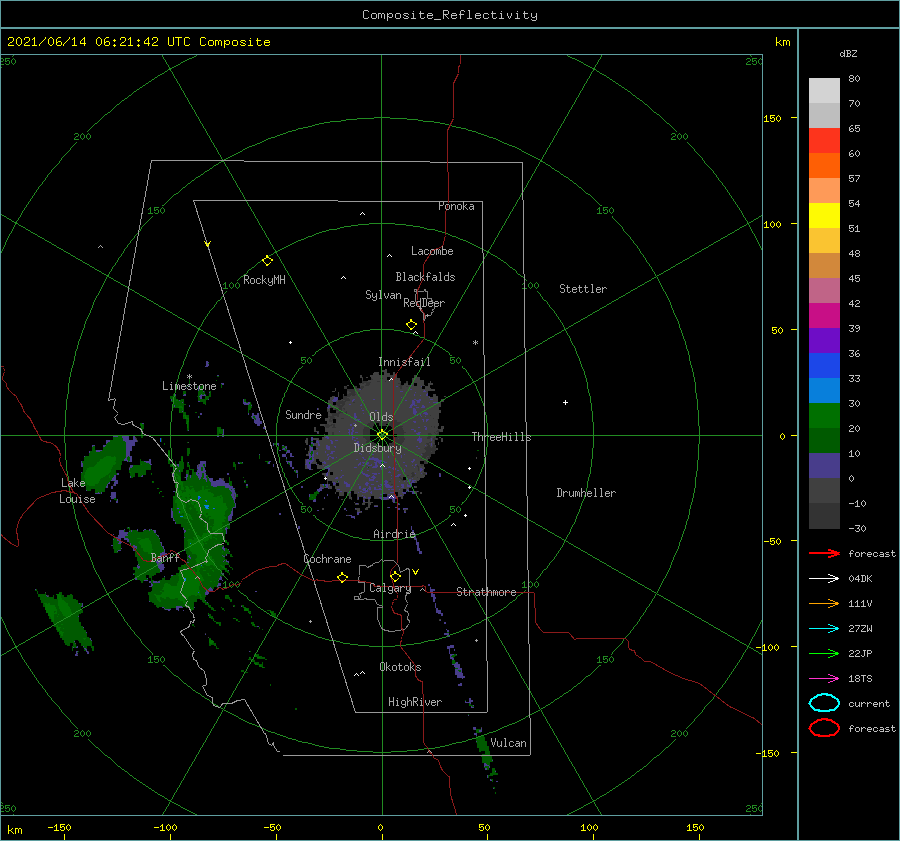Image resolution: width=900 pixels, height=841 pixels.
Task: Select the Vulcan label
Action: click(x=508, y=743)
